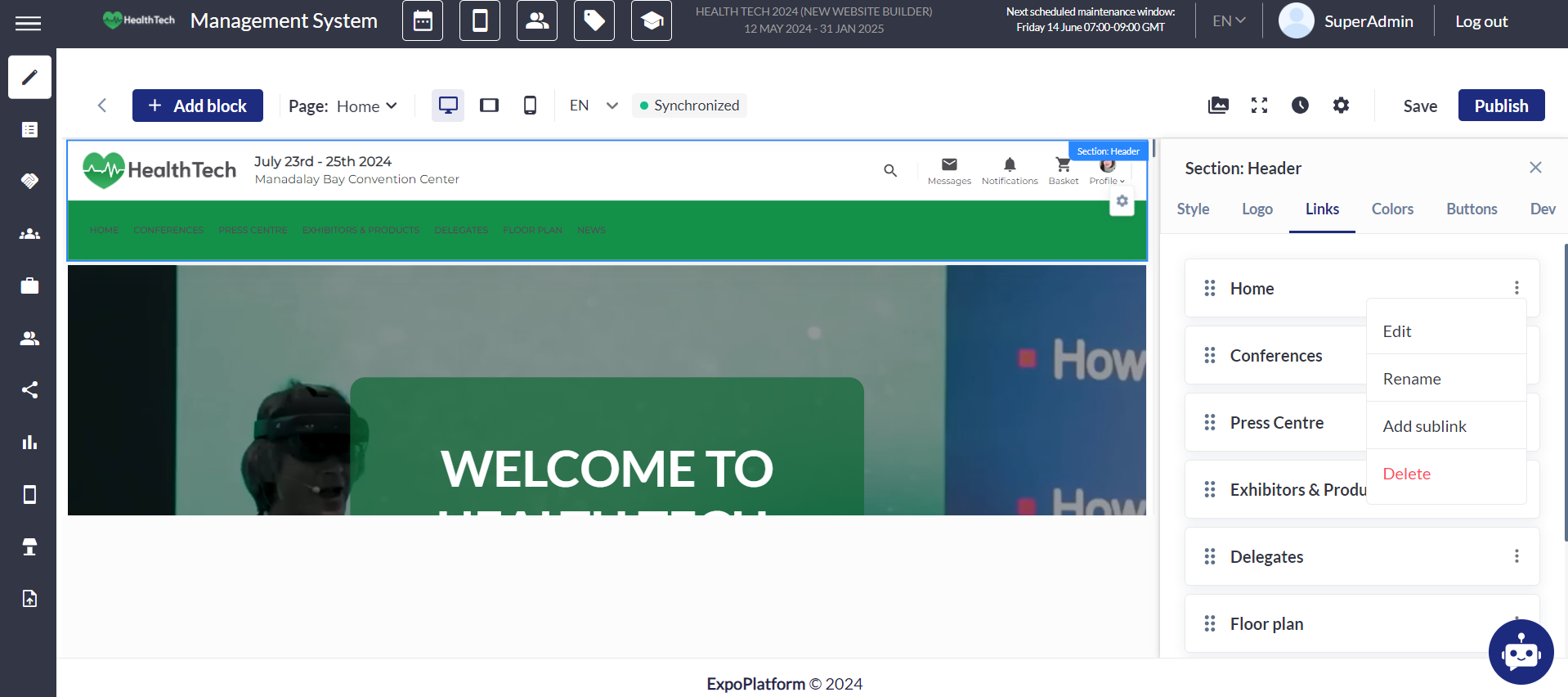Screen dimensions: 1568x697
Task: Switch to the Buttons tab
Action: tap(1472, 209)
